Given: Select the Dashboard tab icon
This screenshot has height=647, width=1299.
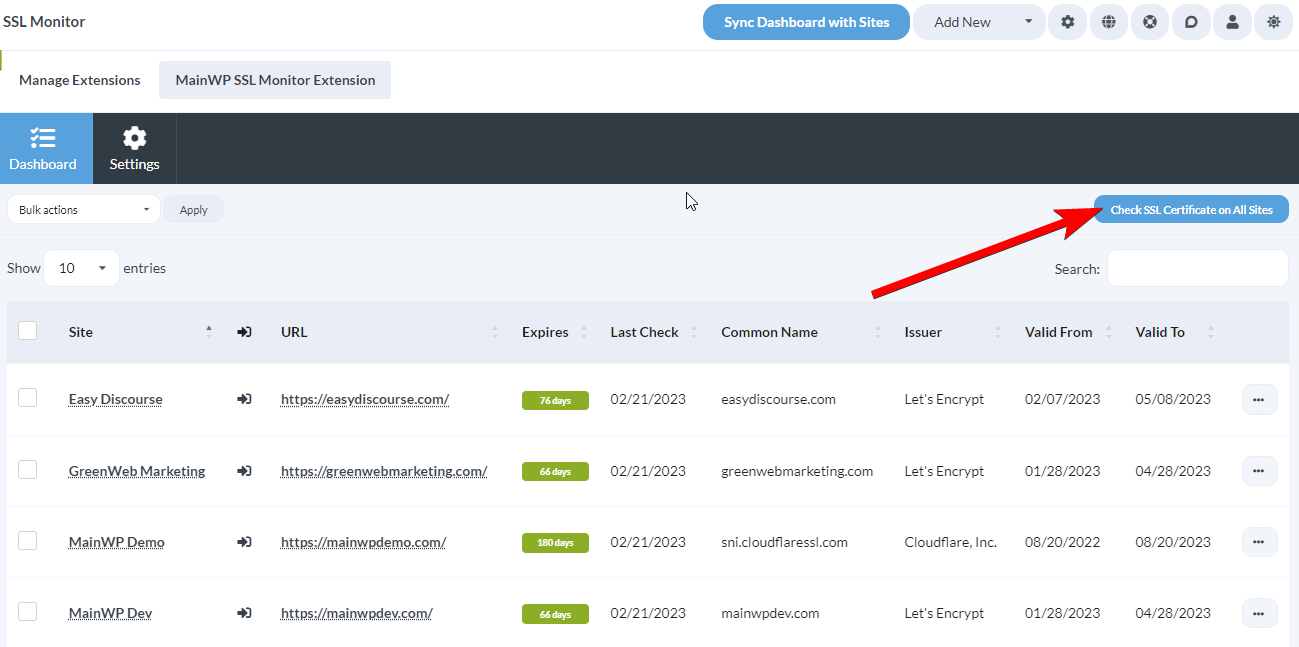Looking at the screenshot, I should point(43,141).
